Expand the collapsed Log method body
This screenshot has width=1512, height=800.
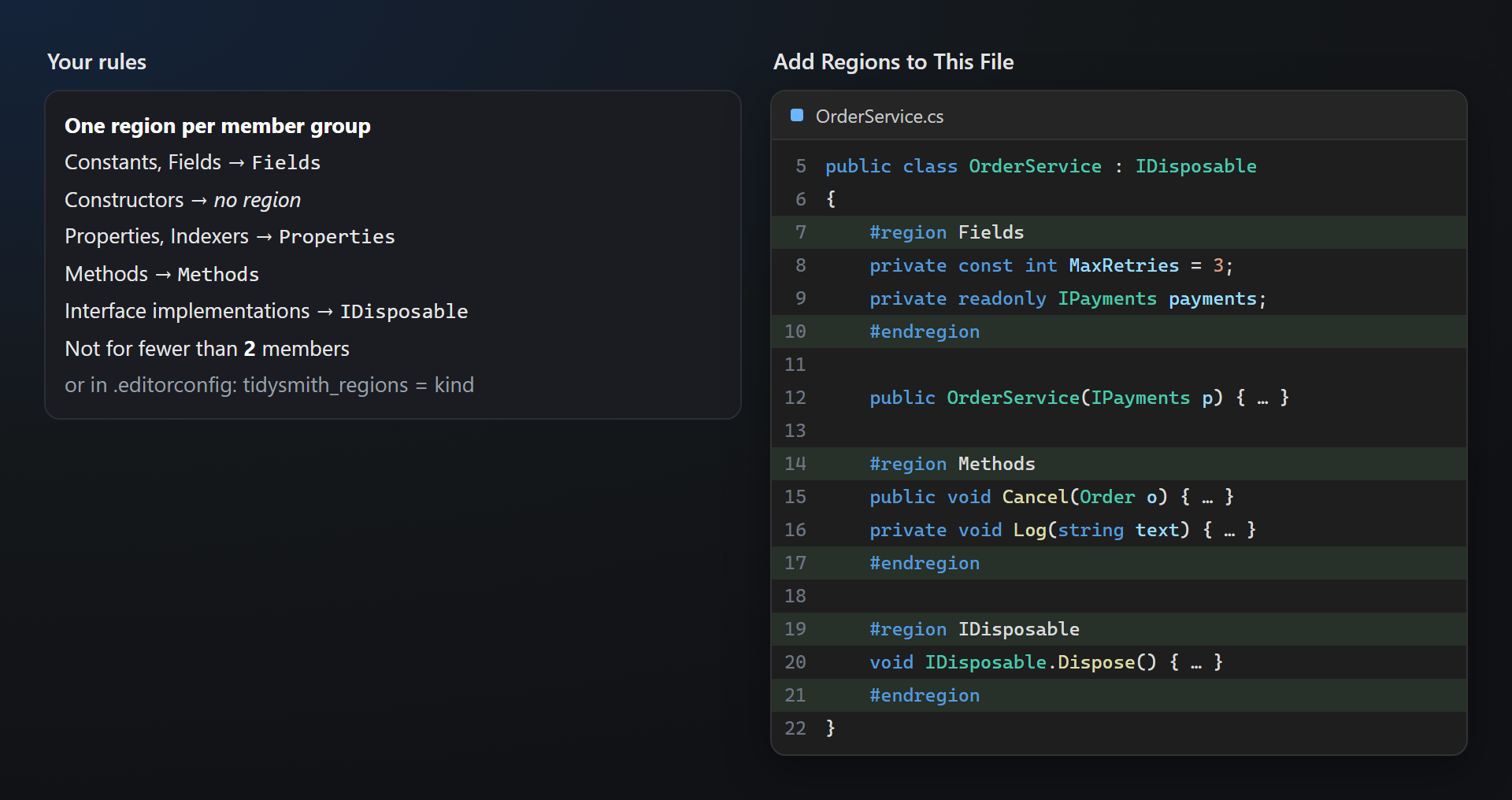click(x=1229, y=531)
